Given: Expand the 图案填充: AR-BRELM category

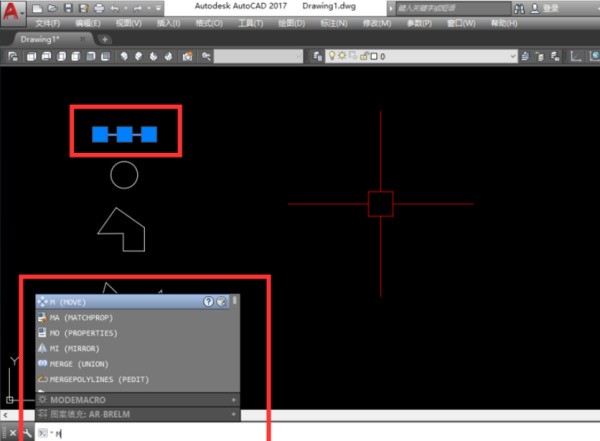Looking at the screenshot, I should pyautogui.click(x=233, y=413).
